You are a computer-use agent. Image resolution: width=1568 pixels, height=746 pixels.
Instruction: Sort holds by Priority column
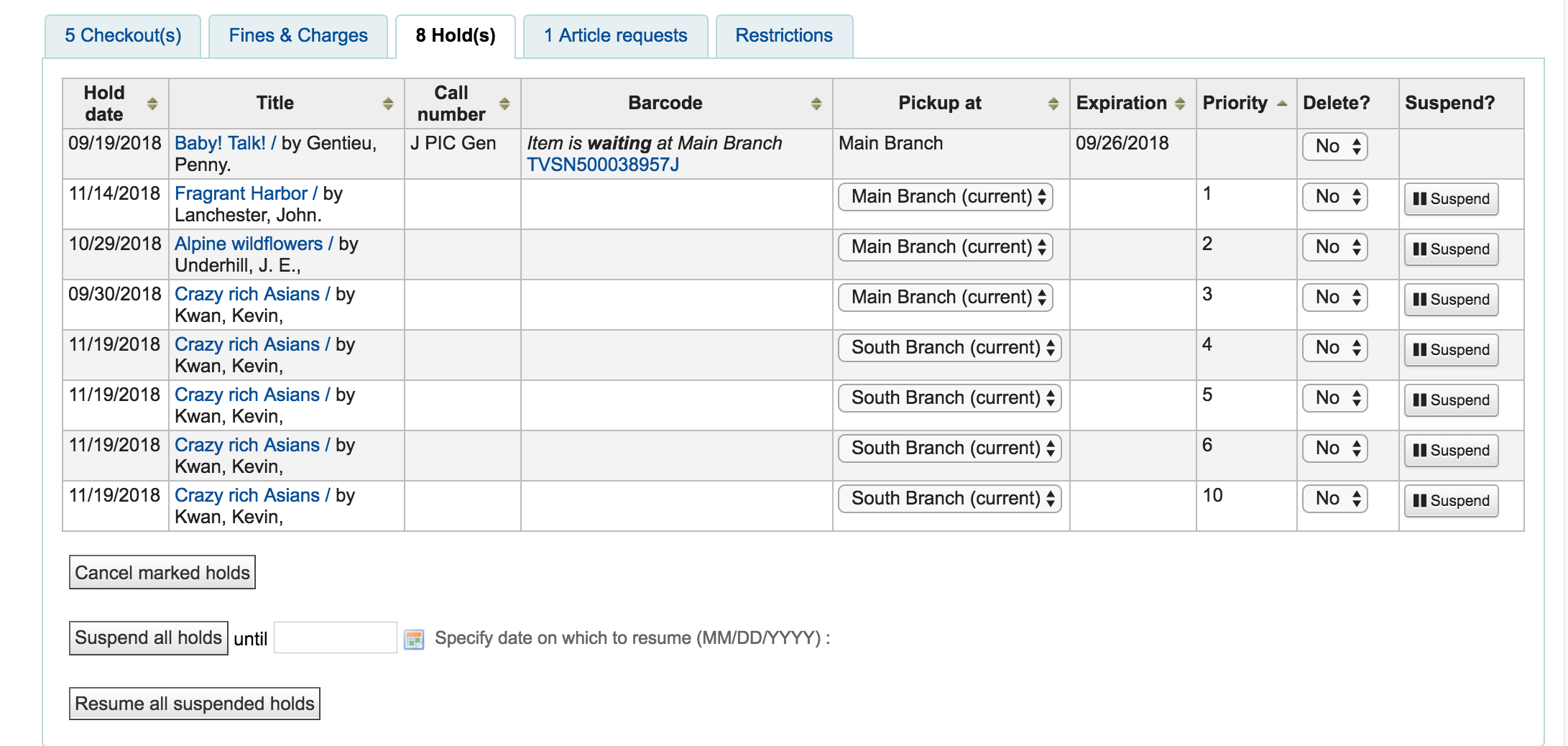(x=1281, y=103)
